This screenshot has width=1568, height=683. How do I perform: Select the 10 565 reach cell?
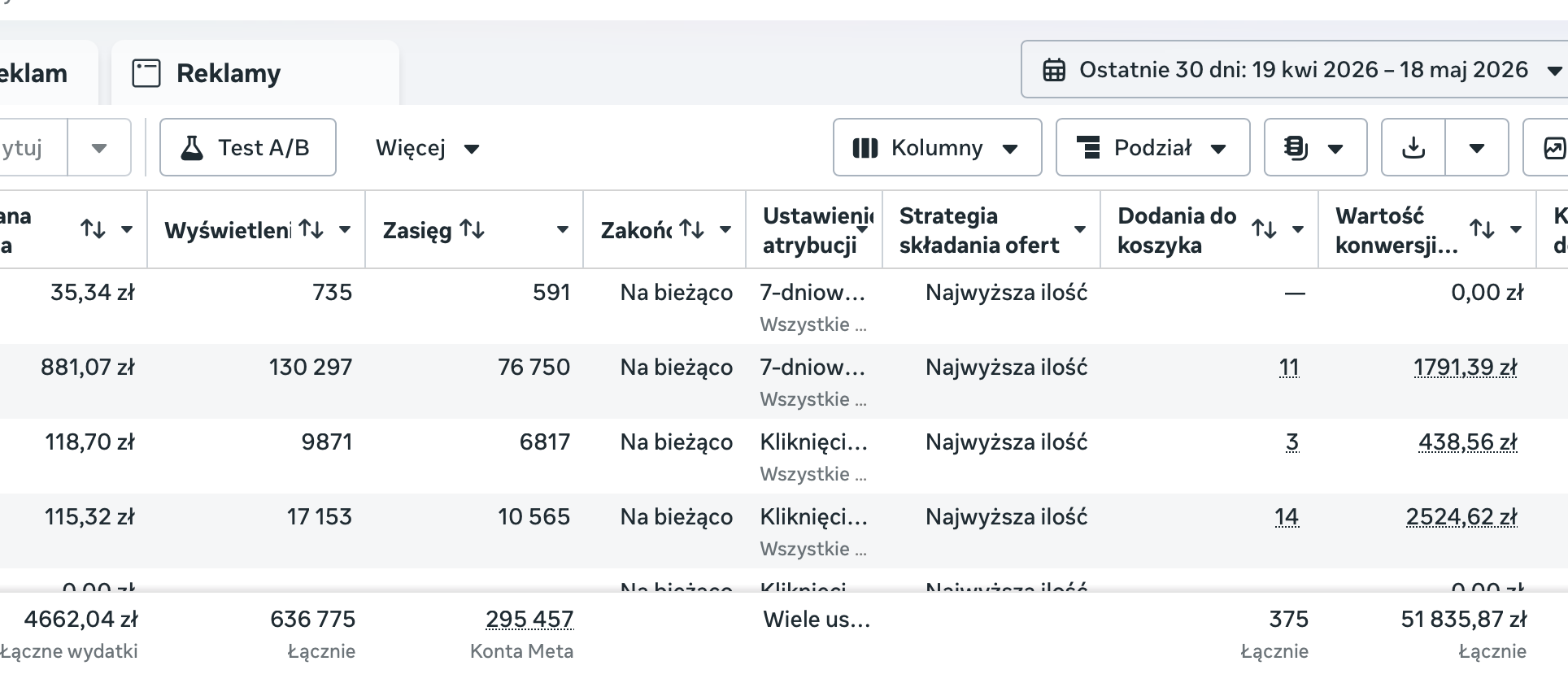534,517
